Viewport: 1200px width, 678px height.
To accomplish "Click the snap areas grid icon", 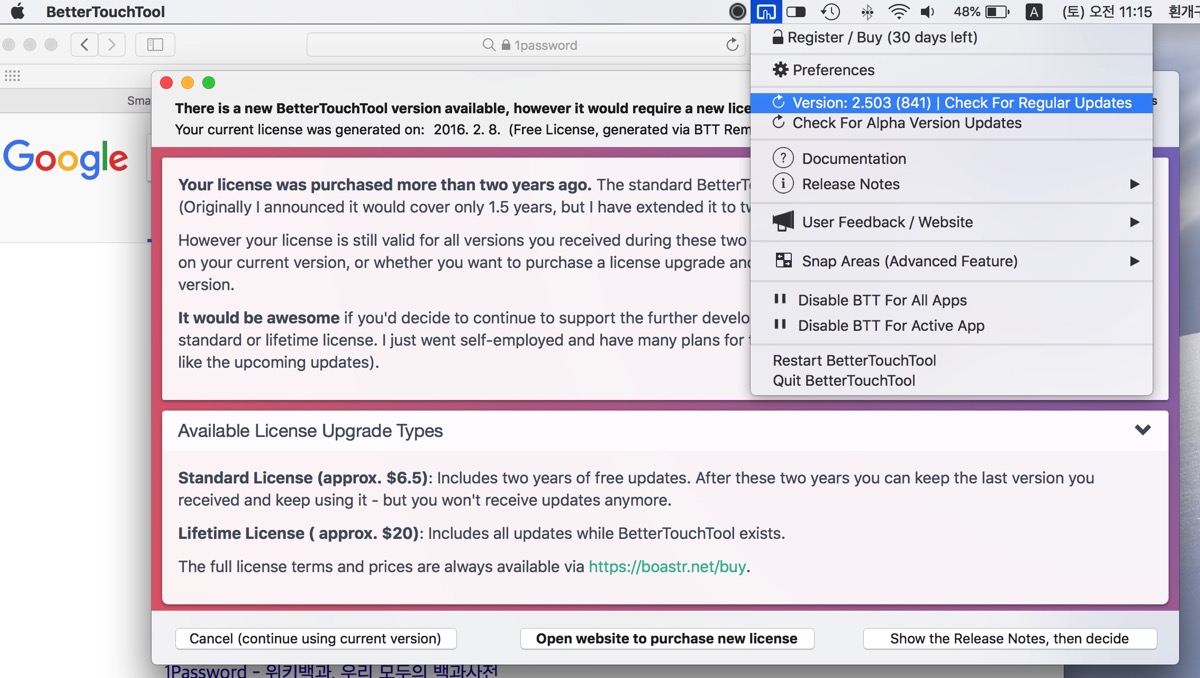I will pyautogui.click(x=783, y=261).
